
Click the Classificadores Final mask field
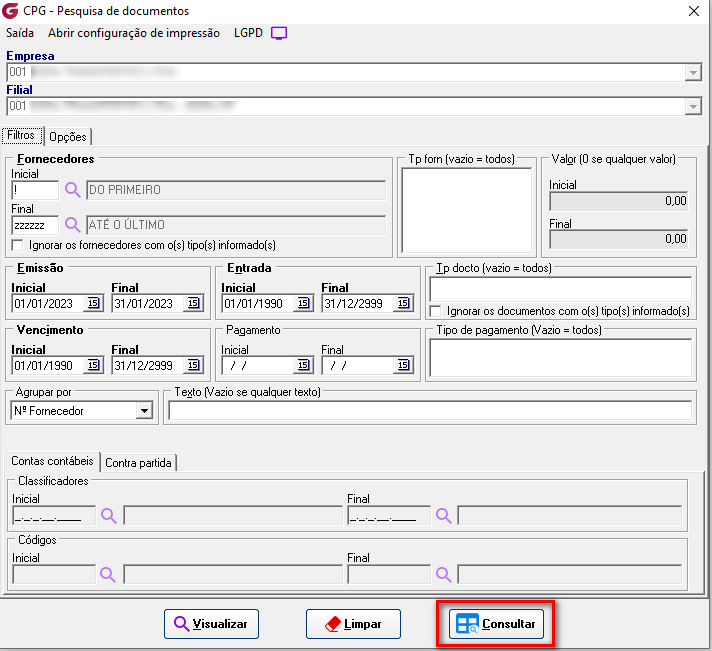pos(389,515)
